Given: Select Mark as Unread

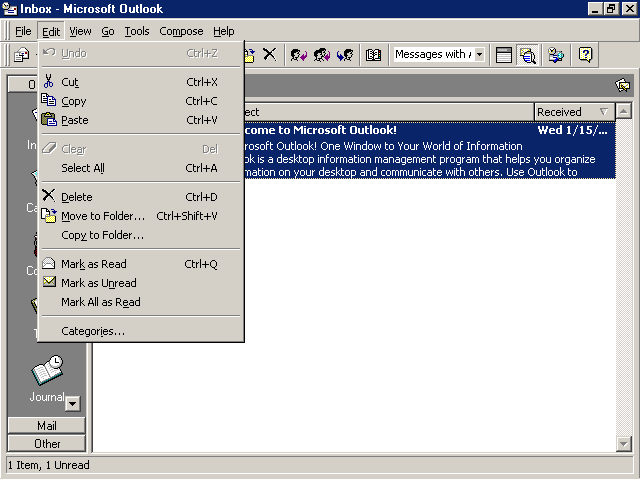Looking at the screenshot, I should (x=141, y=283).
